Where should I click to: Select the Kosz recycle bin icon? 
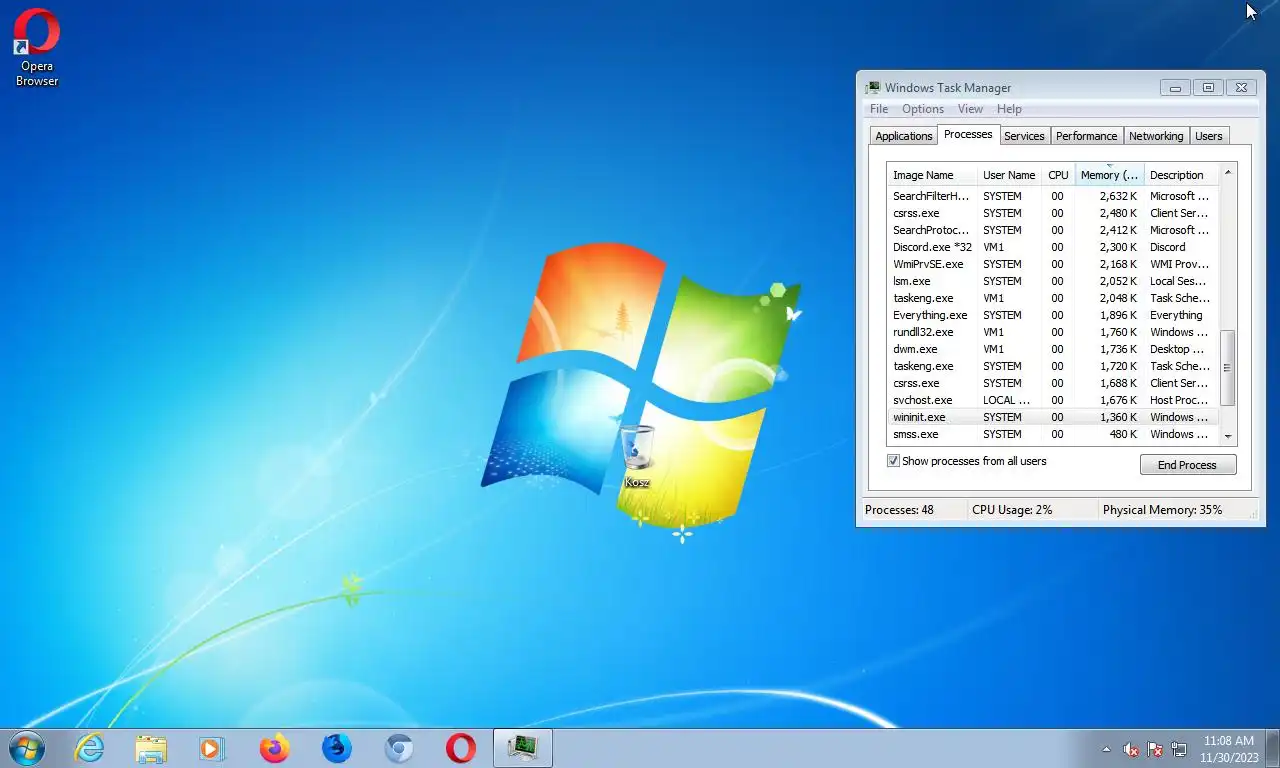coord(637,457)
